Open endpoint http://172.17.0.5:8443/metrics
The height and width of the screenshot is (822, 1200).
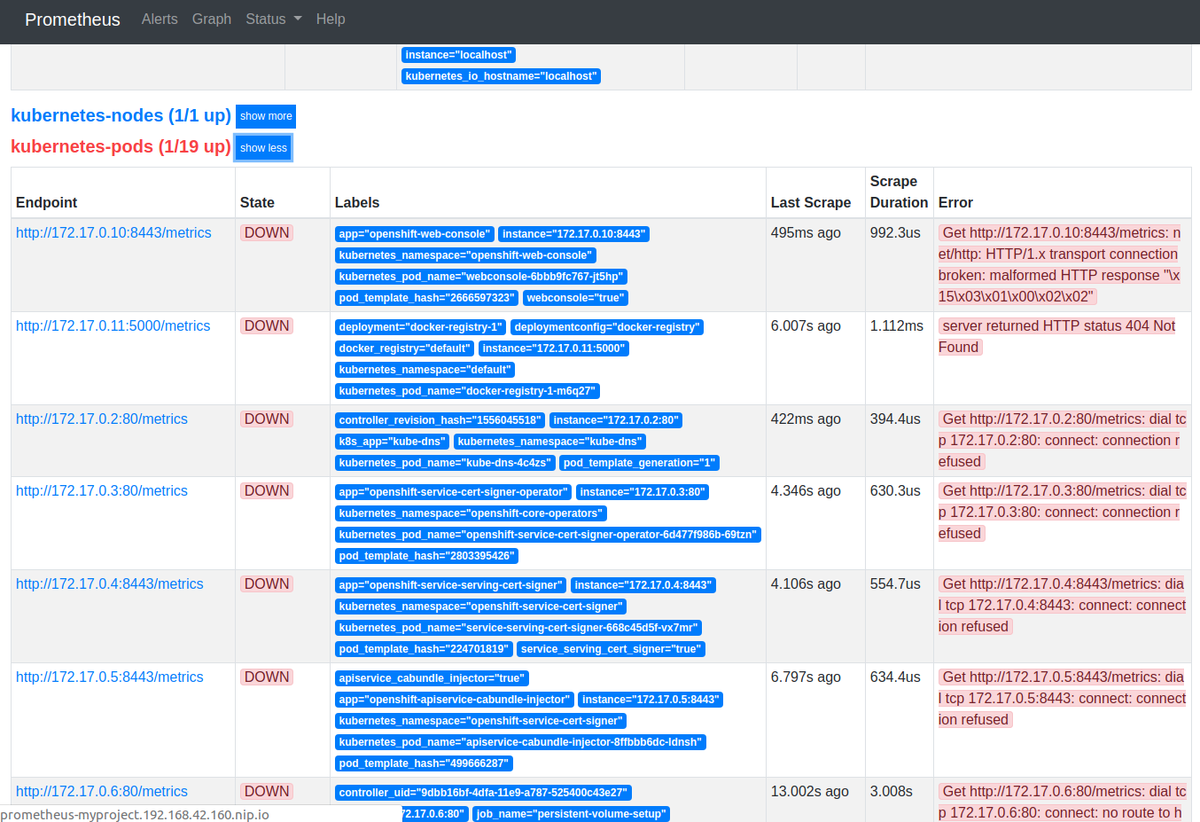[x=110, y=677]
